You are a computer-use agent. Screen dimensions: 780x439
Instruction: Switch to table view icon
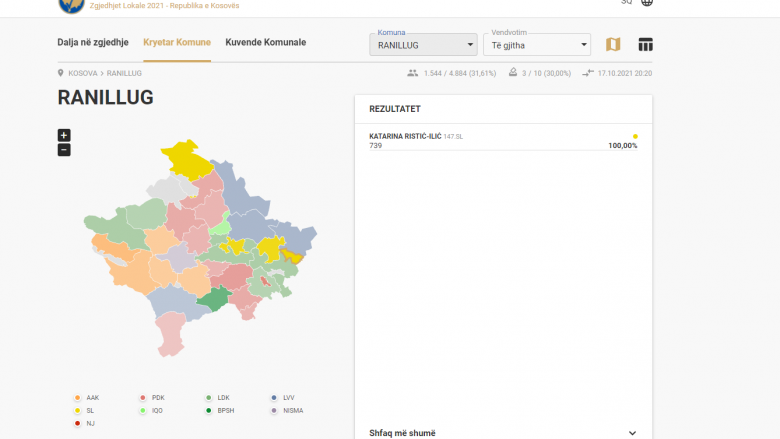[645, 45]
